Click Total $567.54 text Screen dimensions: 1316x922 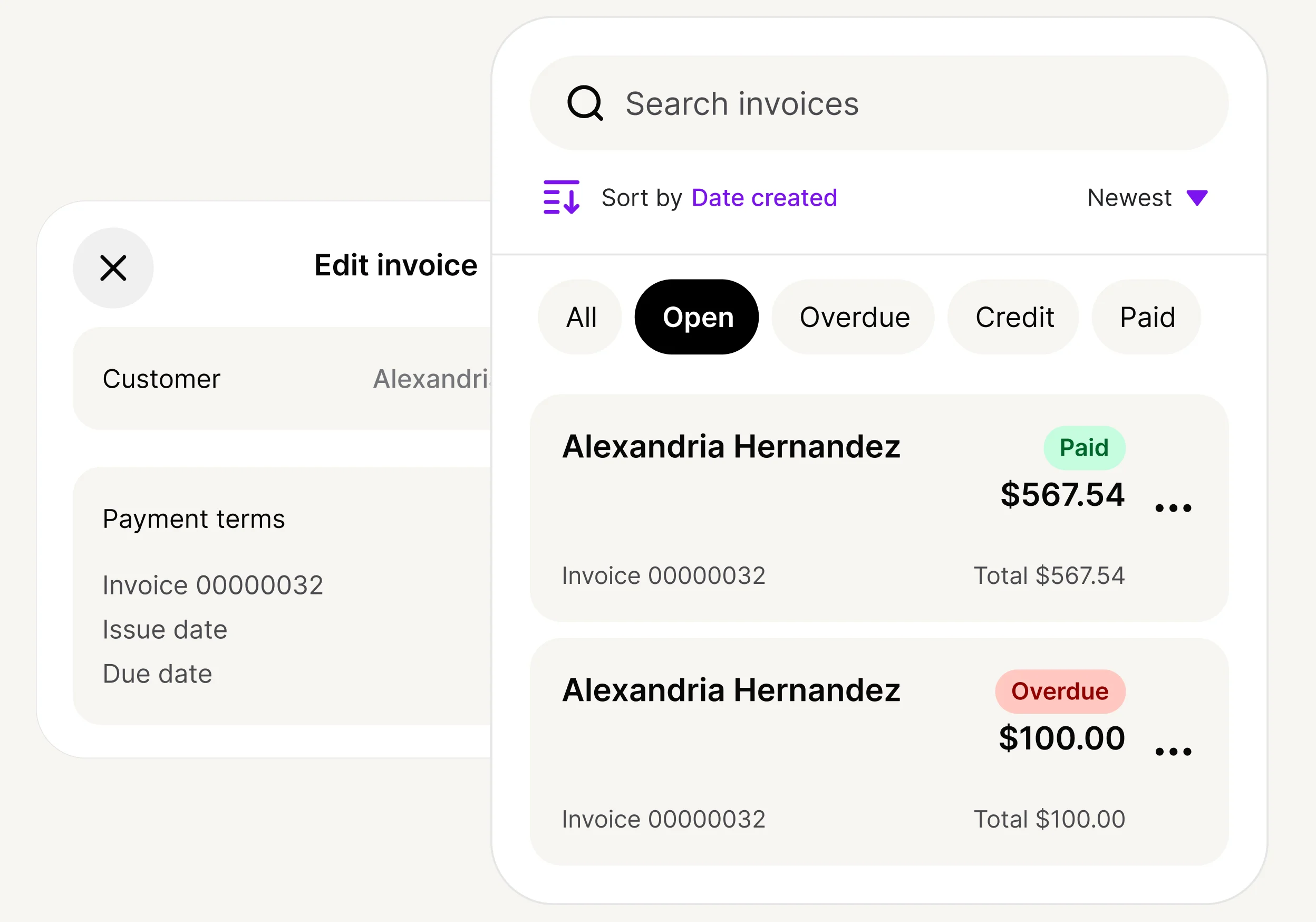pos(1049,575)
